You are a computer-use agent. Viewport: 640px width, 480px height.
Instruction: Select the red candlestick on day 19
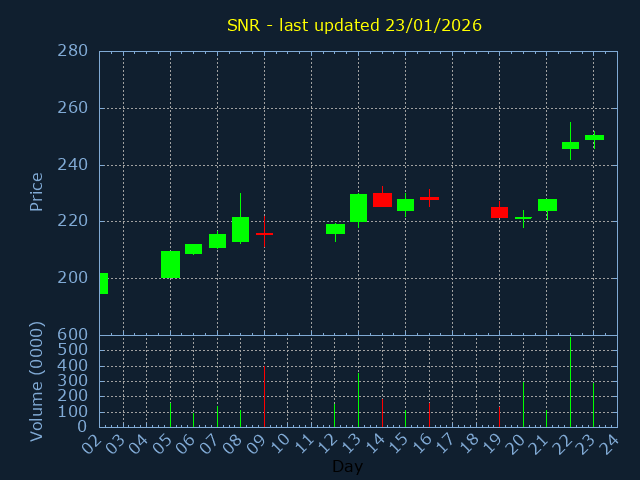499,212
